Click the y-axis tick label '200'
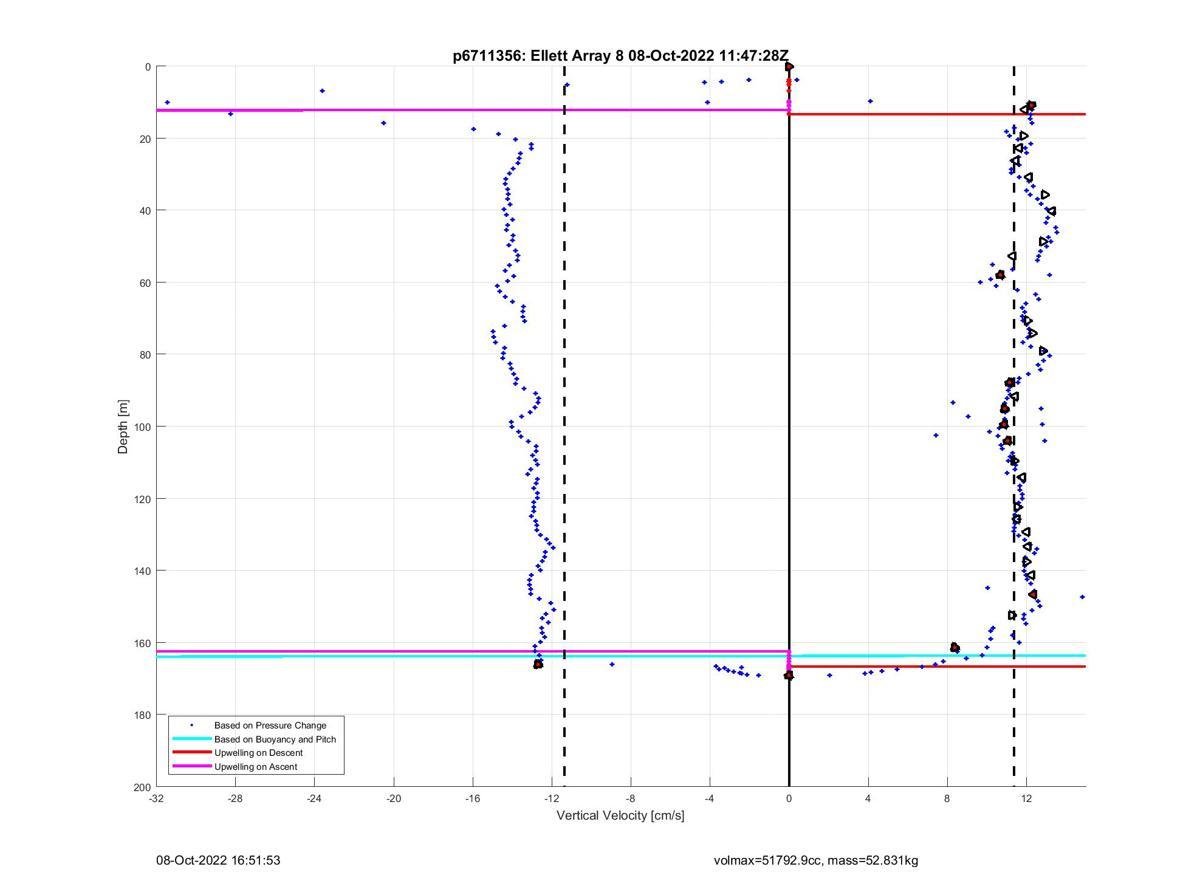 click(142, 787)
